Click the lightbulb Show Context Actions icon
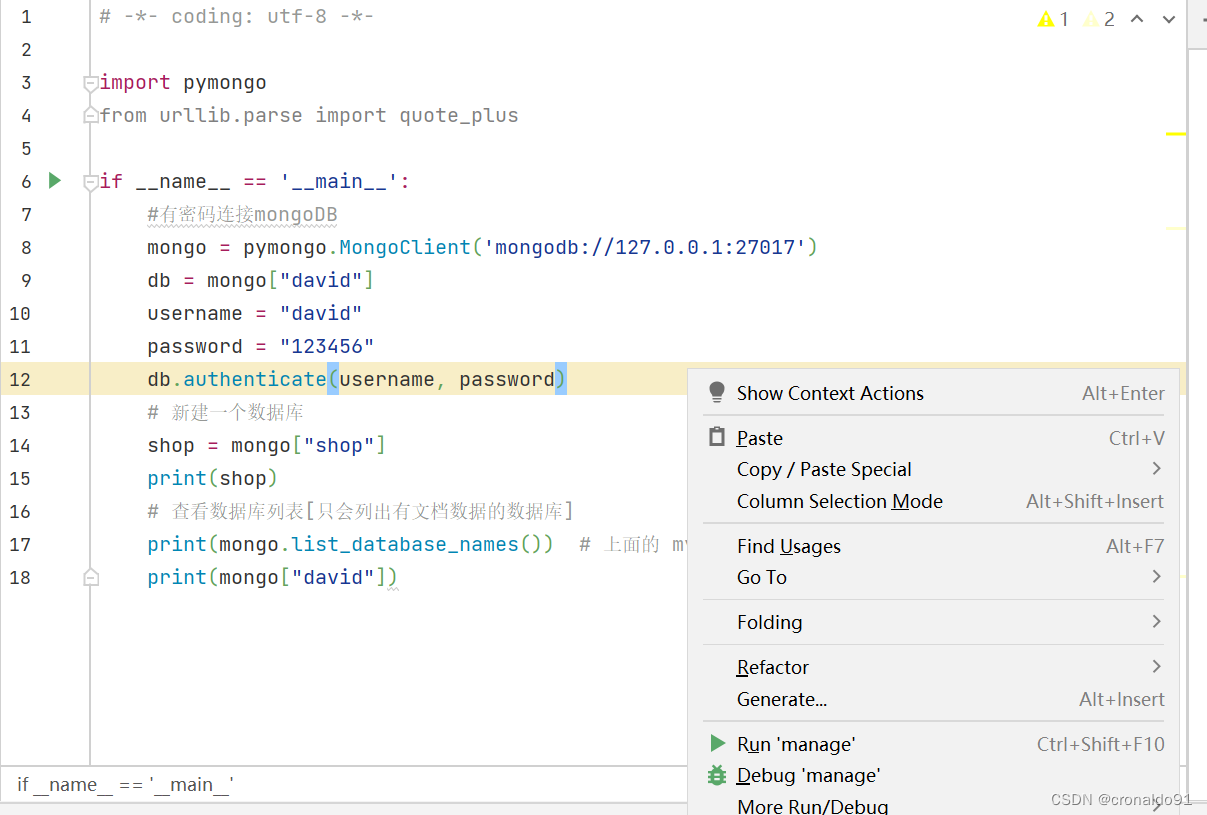The image size is (1207, 815). coord(716,393)
